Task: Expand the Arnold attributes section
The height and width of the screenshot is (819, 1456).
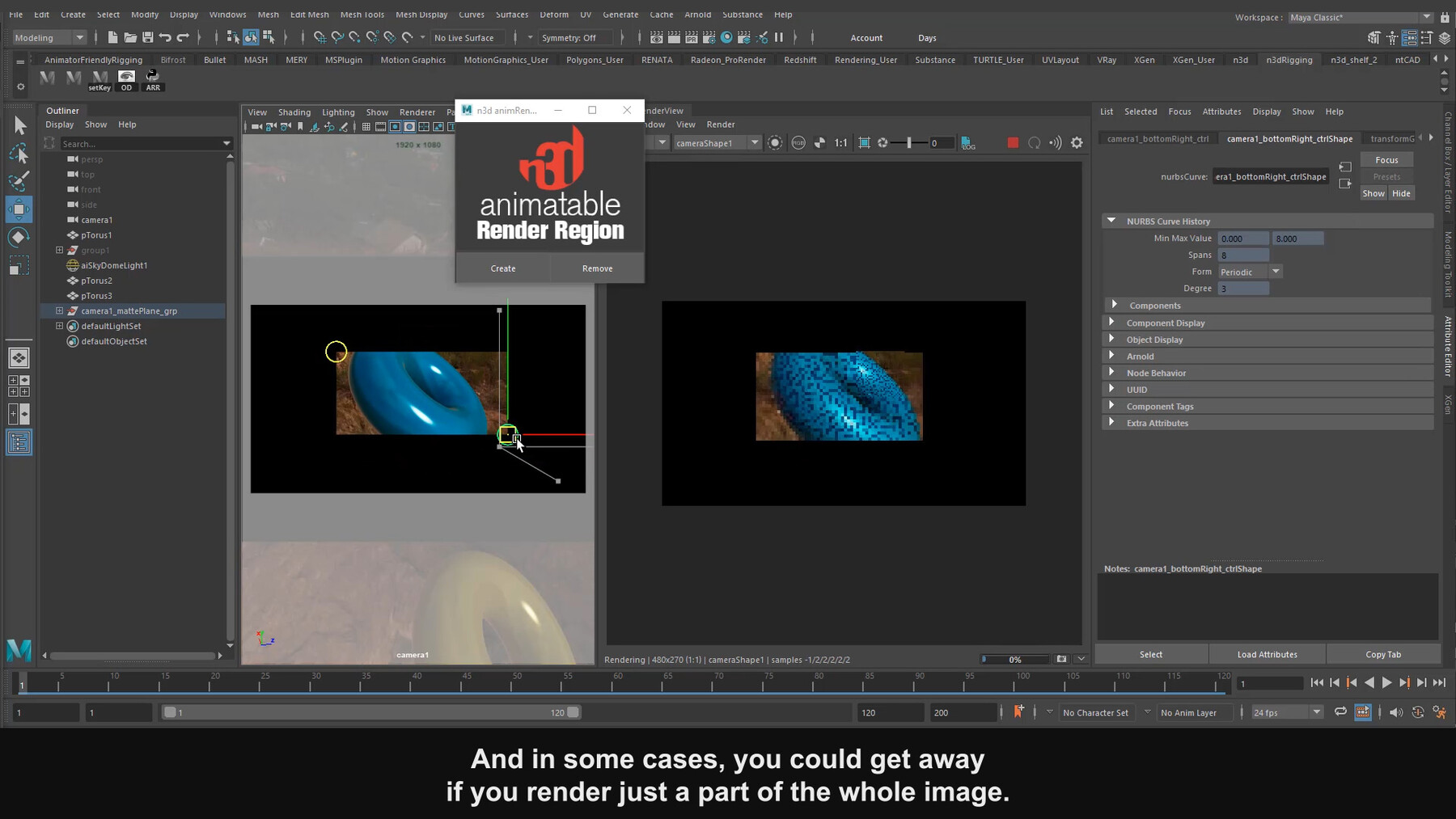Action: click(1139, 356)
